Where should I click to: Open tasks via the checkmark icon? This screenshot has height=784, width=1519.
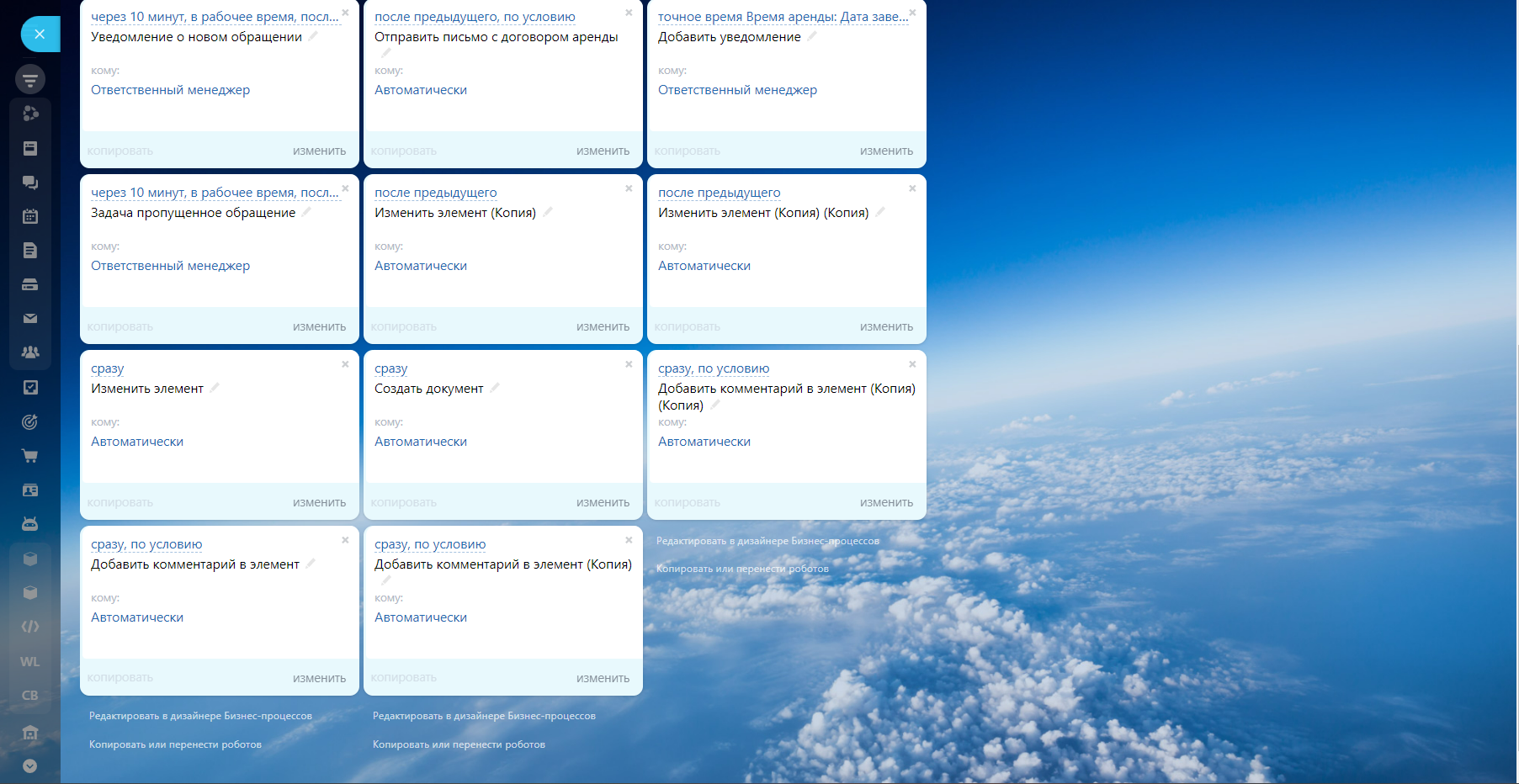[x=30, y=388]
